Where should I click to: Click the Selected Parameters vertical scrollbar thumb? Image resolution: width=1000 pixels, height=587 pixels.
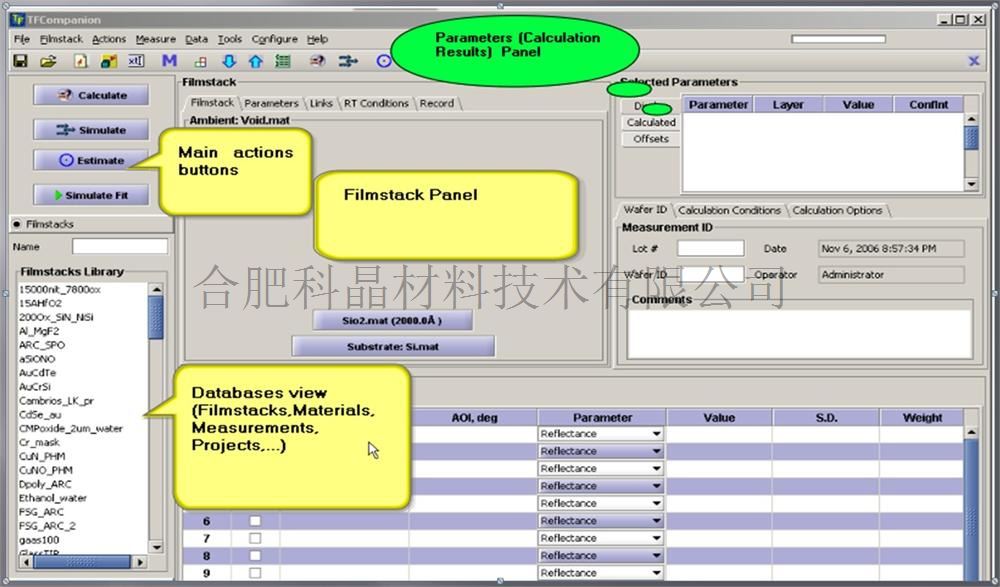coord(971,138)
